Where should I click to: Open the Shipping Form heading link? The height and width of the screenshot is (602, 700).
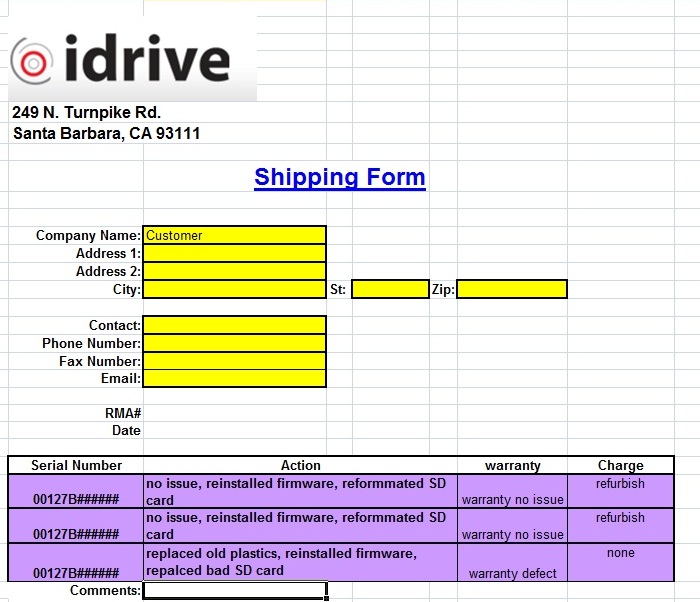340,177
